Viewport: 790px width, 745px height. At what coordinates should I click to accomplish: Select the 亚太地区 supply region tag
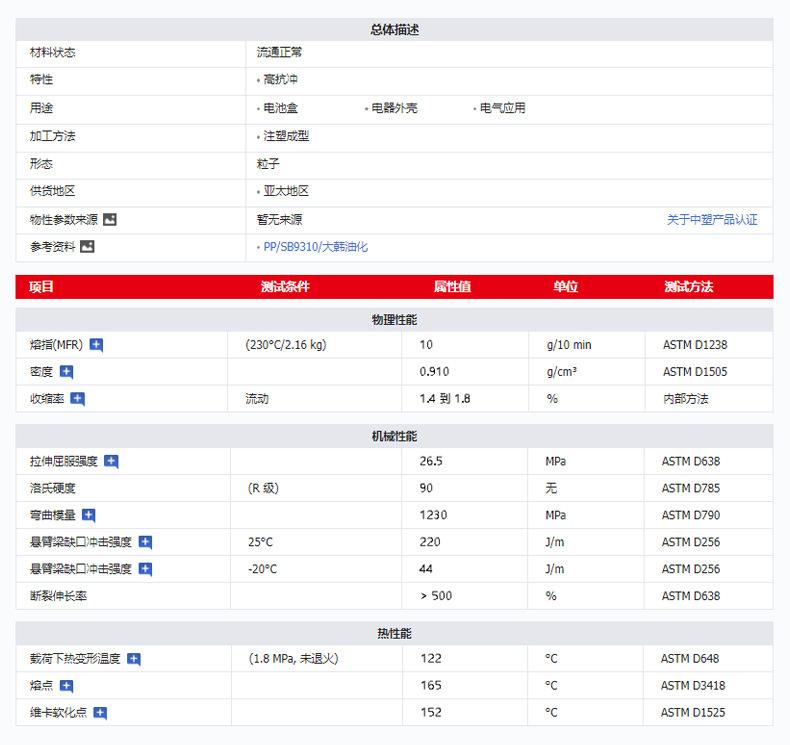286,191
